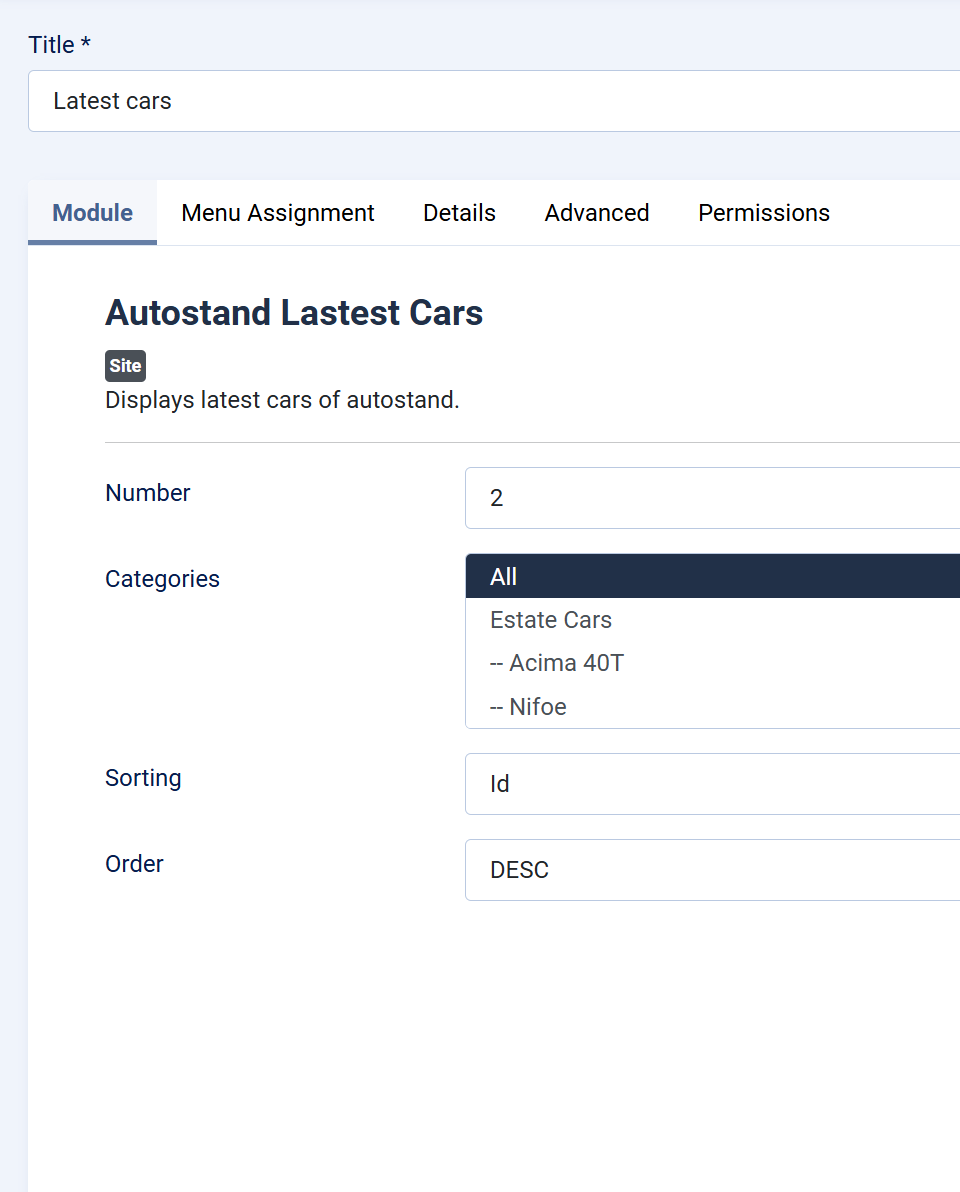The width and height of the screenshot is (960, 1192).
Task: Switch to the Module tab
Action: coord(93,213)
